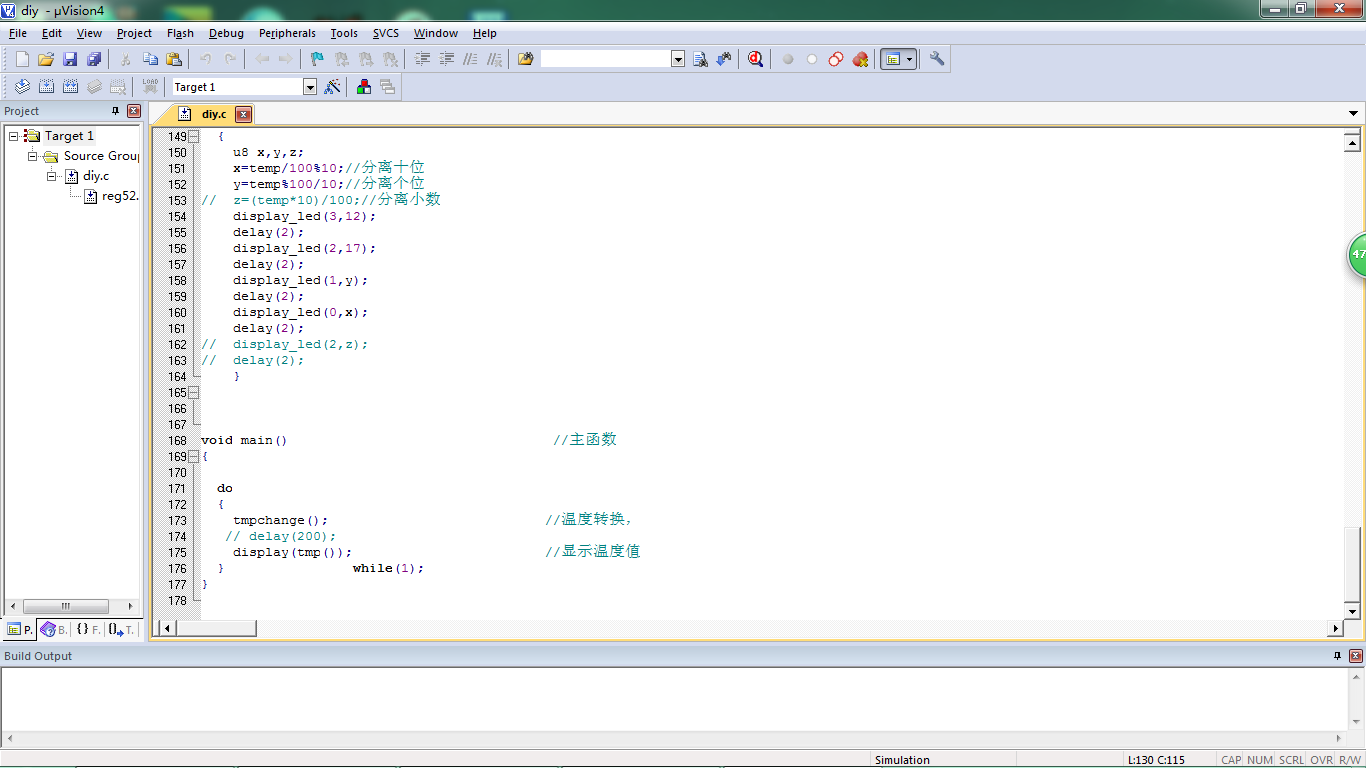The image size is (1366, 768).
Task: Navigate backwards with left arrow icon
Action: pyautogui.click(x=262, y=59)
